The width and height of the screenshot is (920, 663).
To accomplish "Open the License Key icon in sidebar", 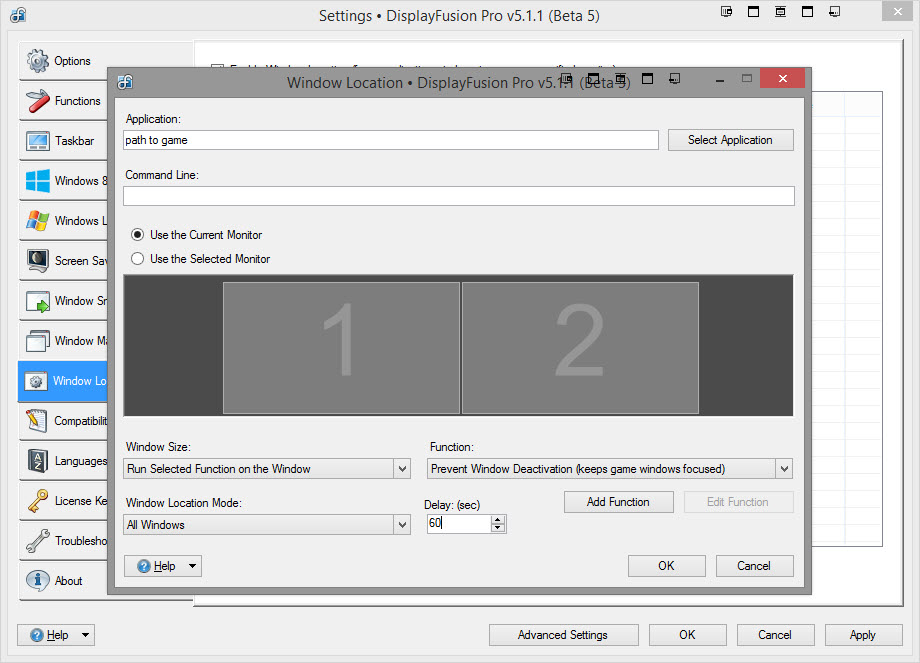I will 38,501.
